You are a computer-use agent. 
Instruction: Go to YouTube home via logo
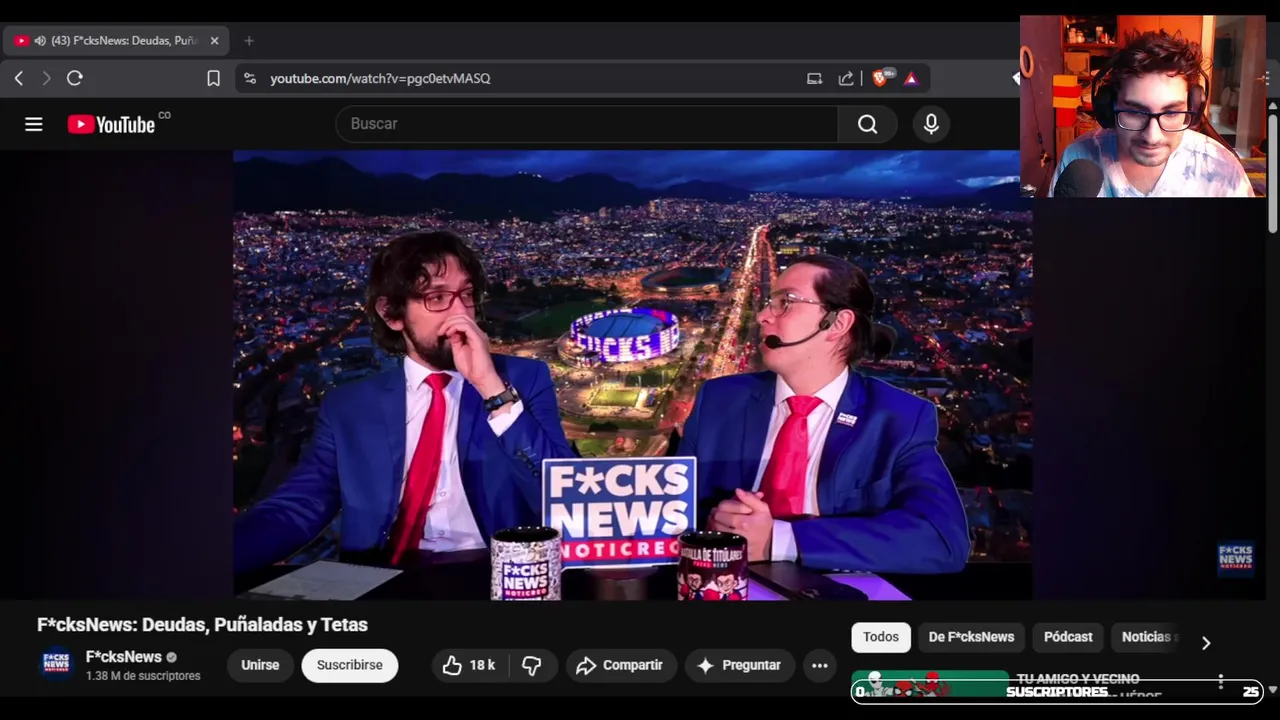point(111,124)
